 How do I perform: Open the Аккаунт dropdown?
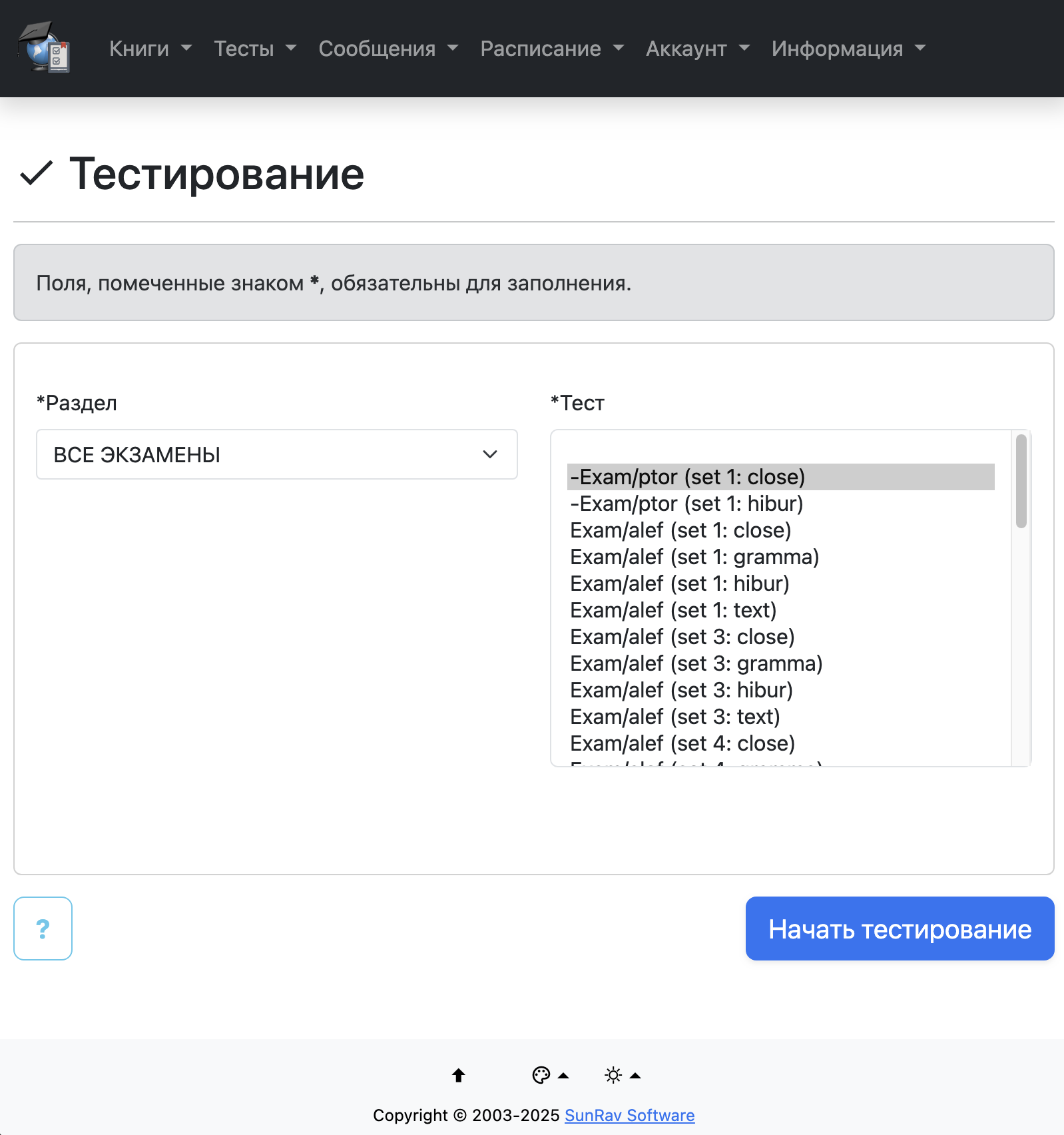tap(697, 49)
